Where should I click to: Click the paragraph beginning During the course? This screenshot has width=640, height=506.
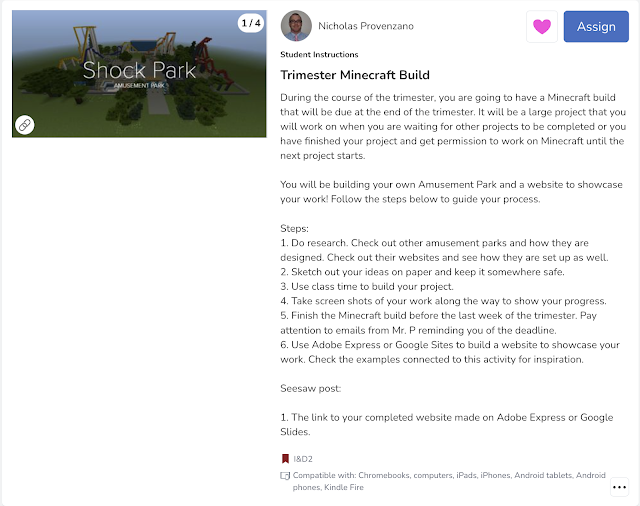(x=453, y=126)
